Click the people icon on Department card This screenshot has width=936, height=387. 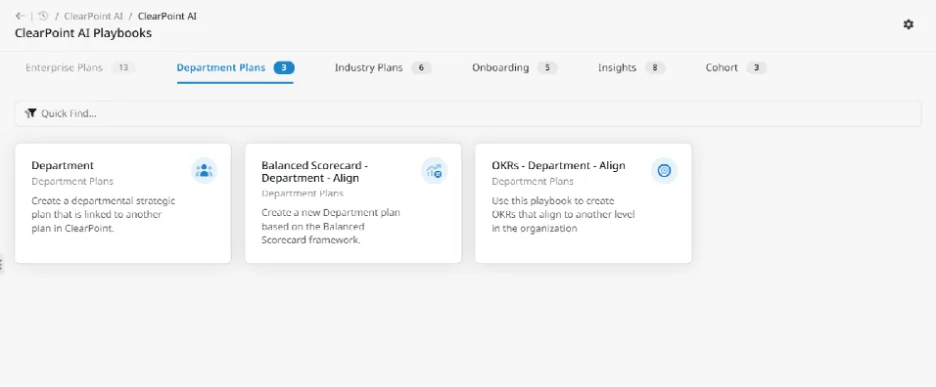204,170
